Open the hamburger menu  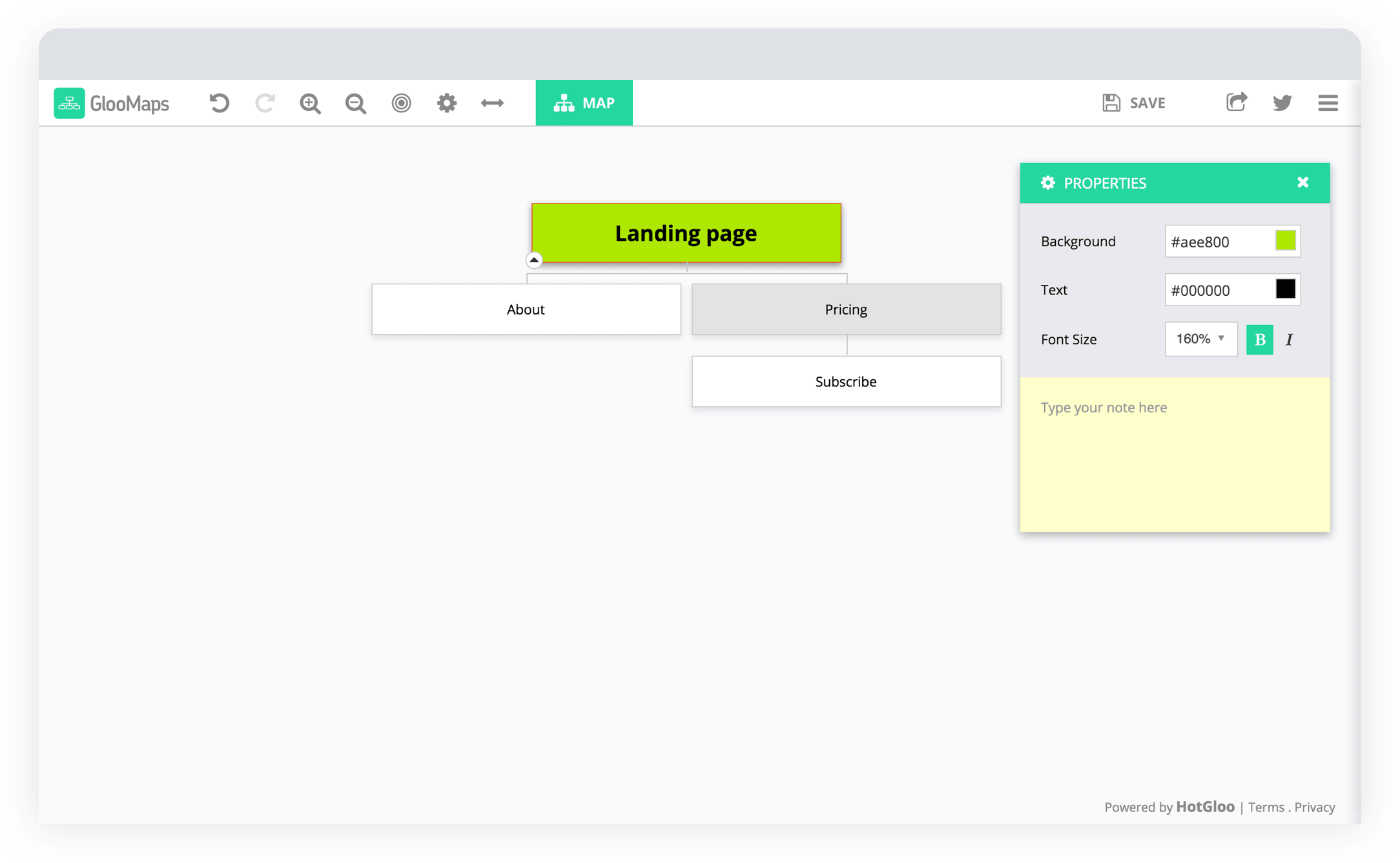point(1328,103)
